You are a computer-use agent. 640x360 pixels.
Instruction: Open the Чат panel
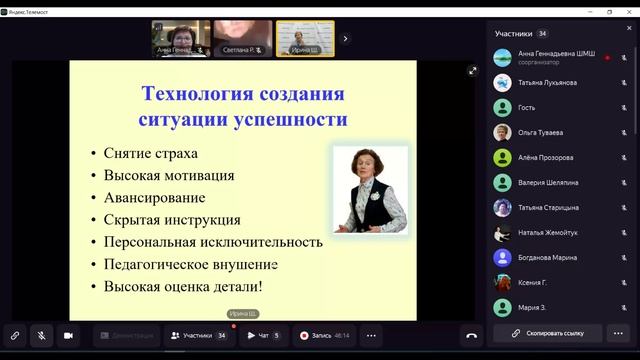[x=264, y=336]
